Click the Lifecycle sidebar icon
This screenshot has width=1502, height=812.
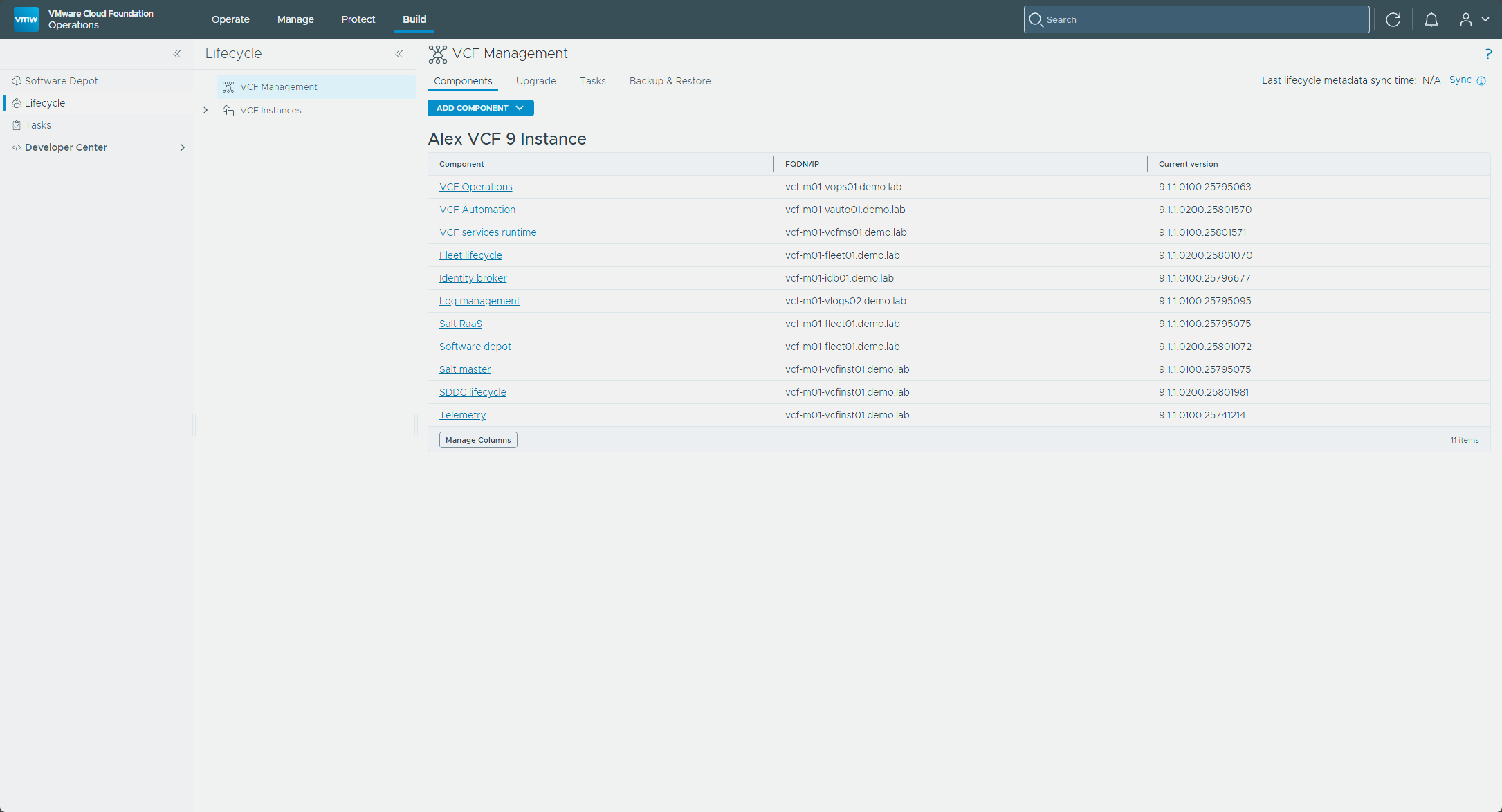click(x=17, y=103)
